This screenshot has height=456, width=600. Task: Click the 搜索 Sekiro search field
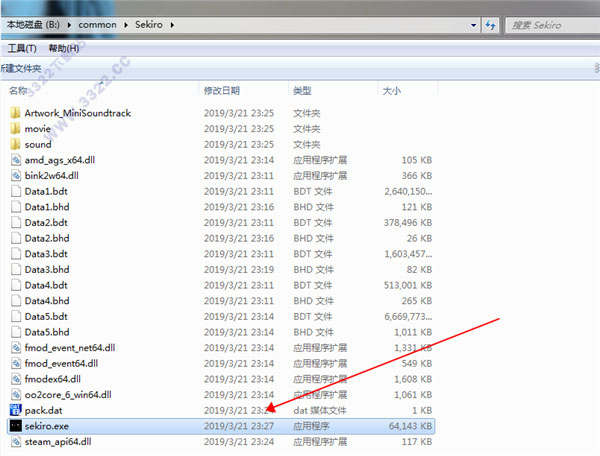point(550,24)
